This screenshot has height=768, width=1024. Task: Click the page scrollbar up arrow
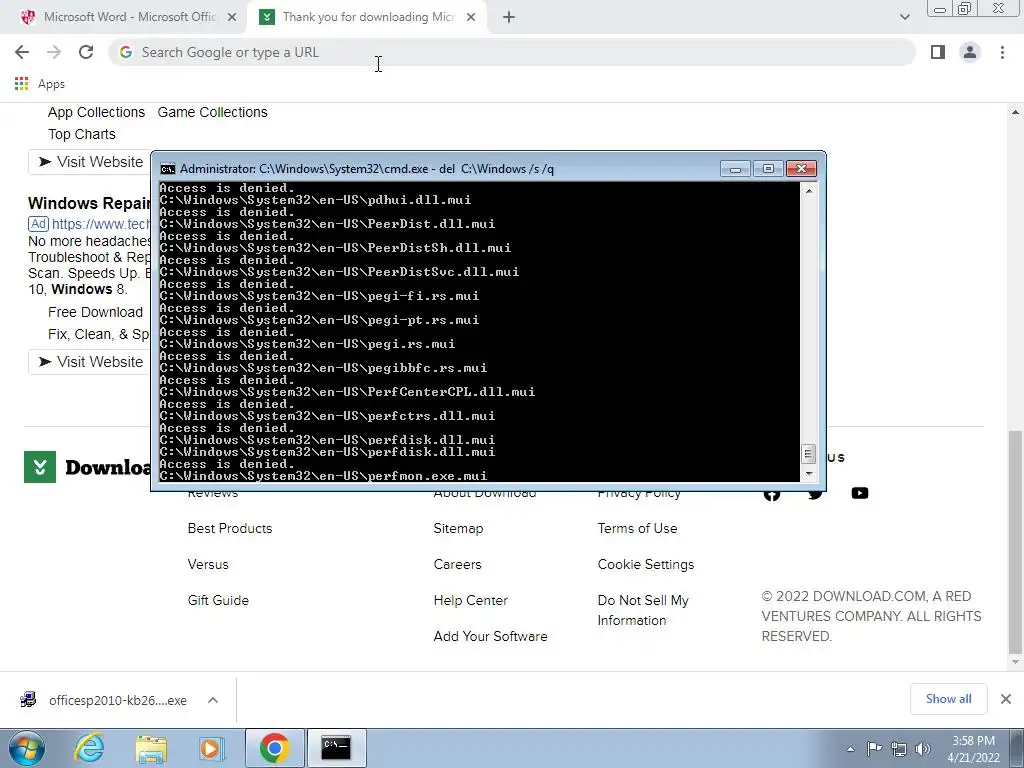tap(1015, 112)
